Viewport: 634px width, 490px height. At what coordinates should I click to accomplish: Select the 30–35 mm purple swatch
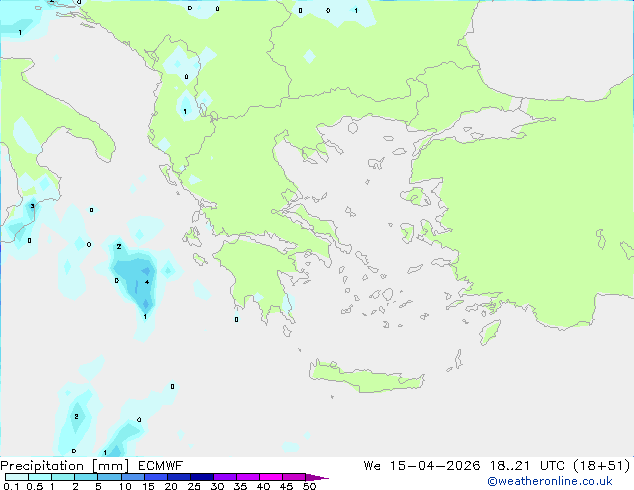pyautogui.click(x=224, y=477)
